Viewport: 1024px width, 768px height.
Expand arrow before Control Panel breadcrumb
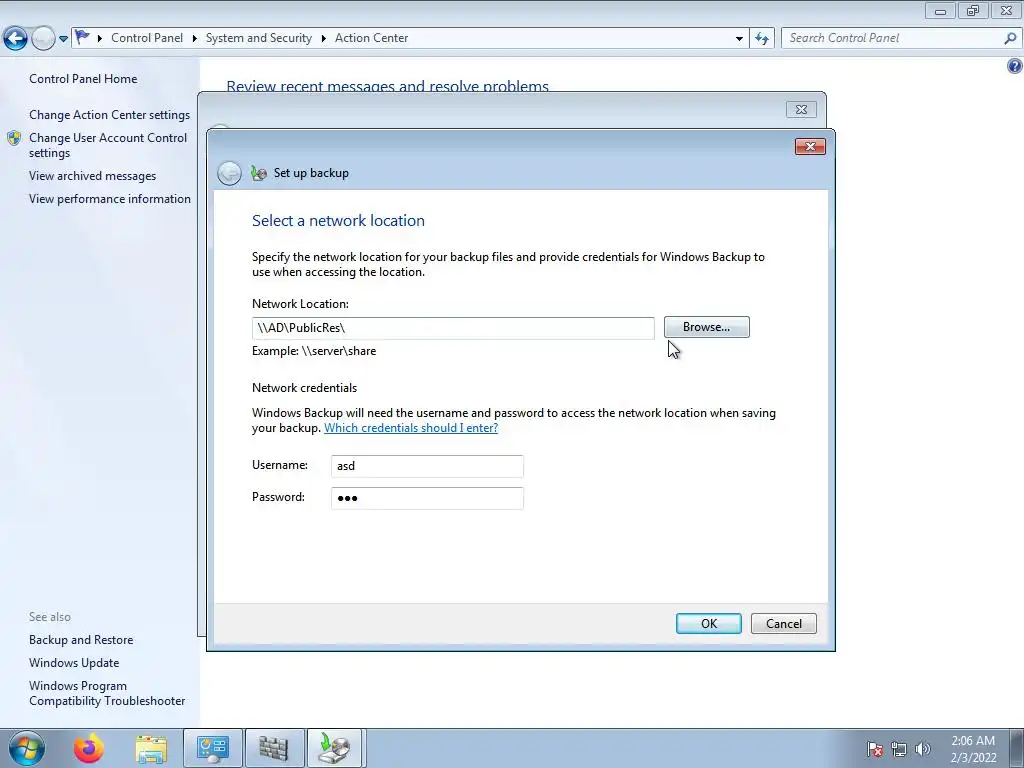pyautogui.click(x=100, y=38)
